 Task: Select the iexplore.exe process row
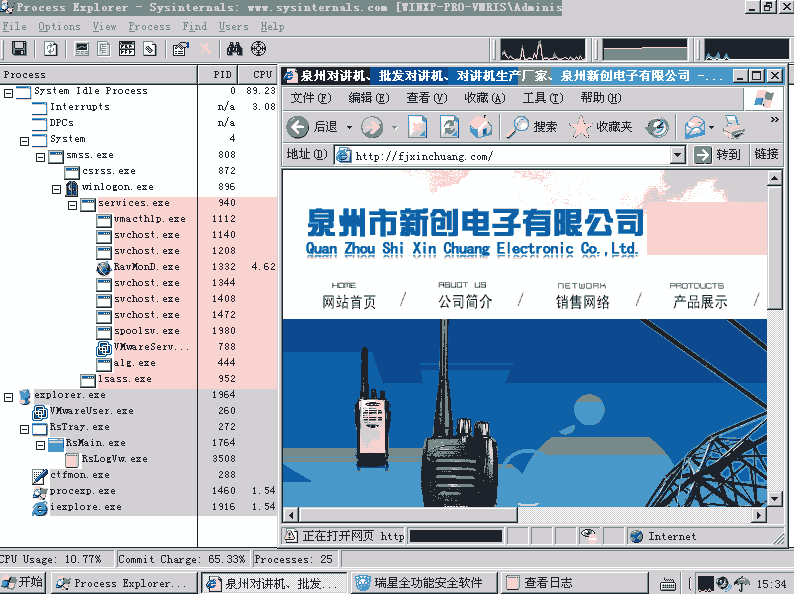(x=139, y=507)
